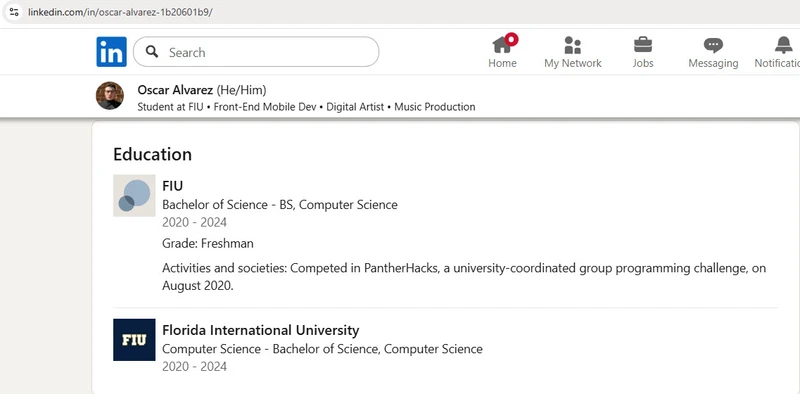Click the LinkedIn logo icon
800x394 pixels.
[x=111, y=52]
